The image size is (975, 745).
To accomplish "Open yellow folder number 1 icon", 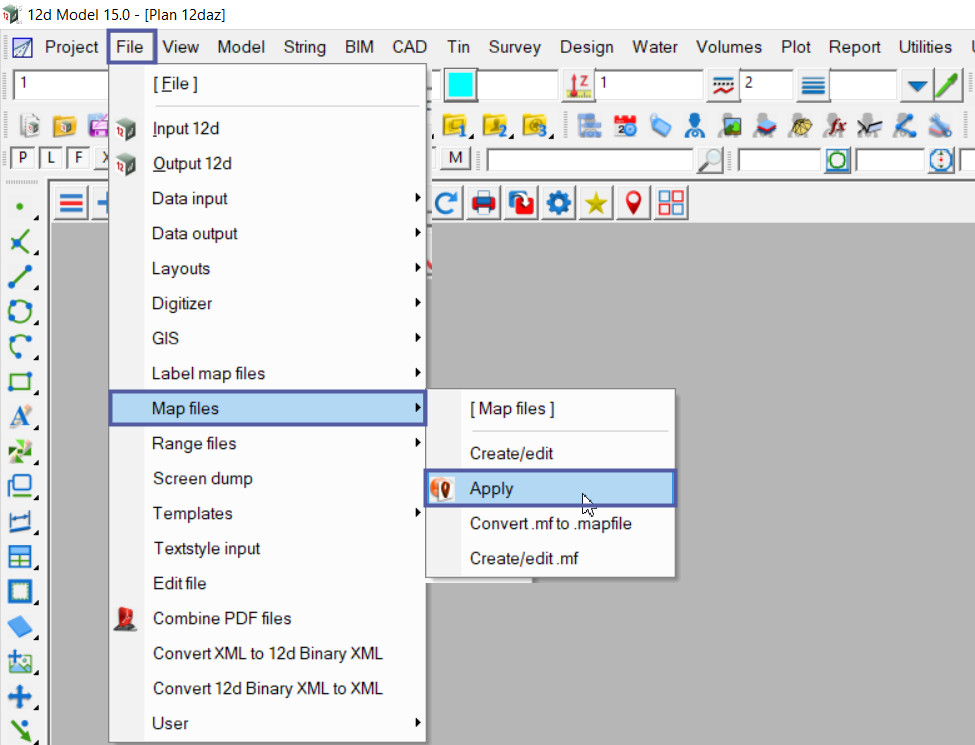I will (x=456, y=126).
